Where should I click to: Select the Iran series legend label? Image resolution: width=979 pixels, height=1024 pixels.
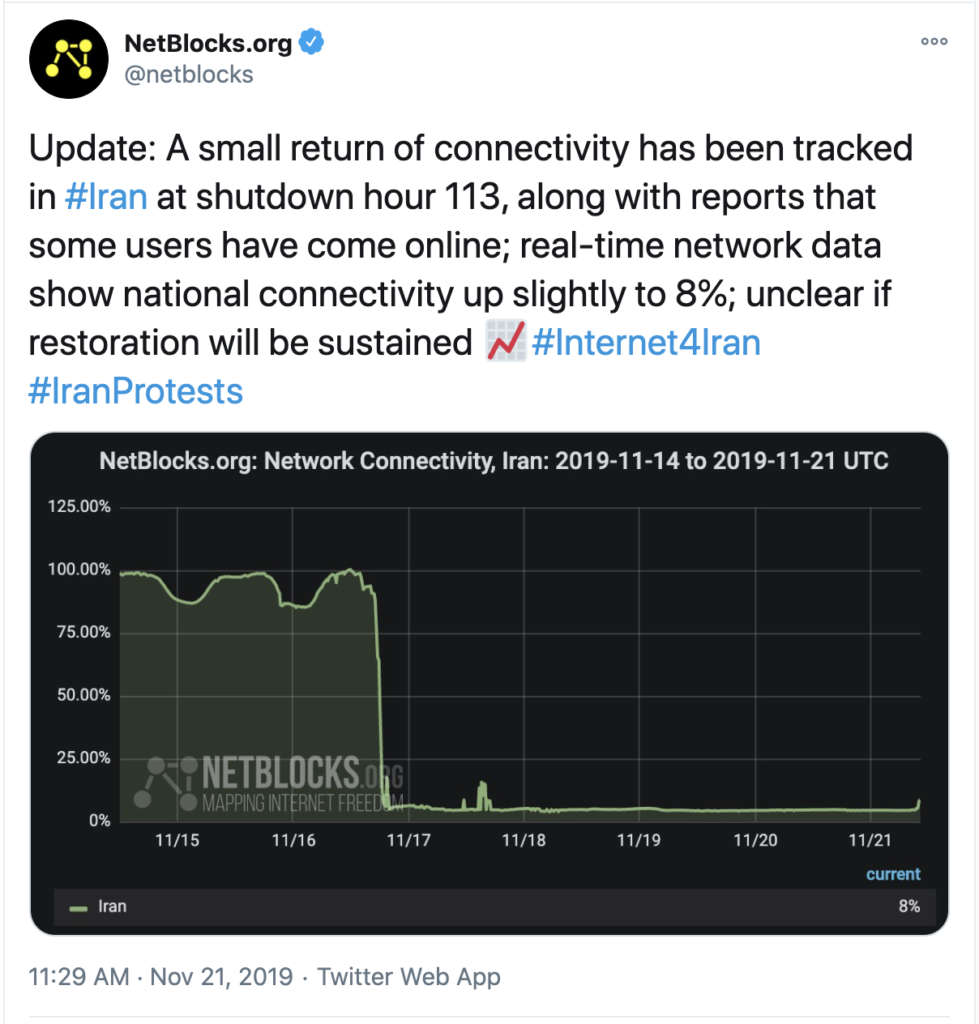pos(112,907)
